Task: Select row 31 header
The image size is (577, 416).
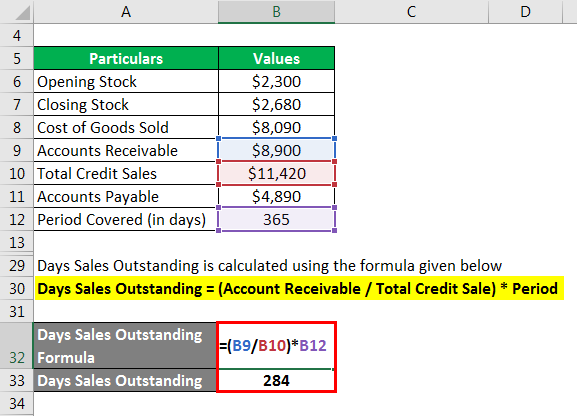Action: pyautogui.click(x=17, y=311)
